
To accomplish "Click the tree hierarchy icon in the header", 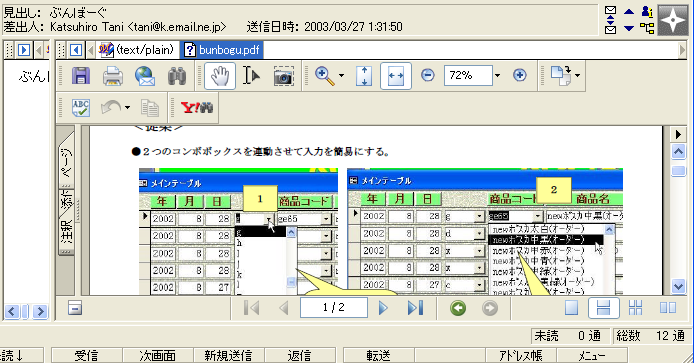I will click(x=648, y=28).
